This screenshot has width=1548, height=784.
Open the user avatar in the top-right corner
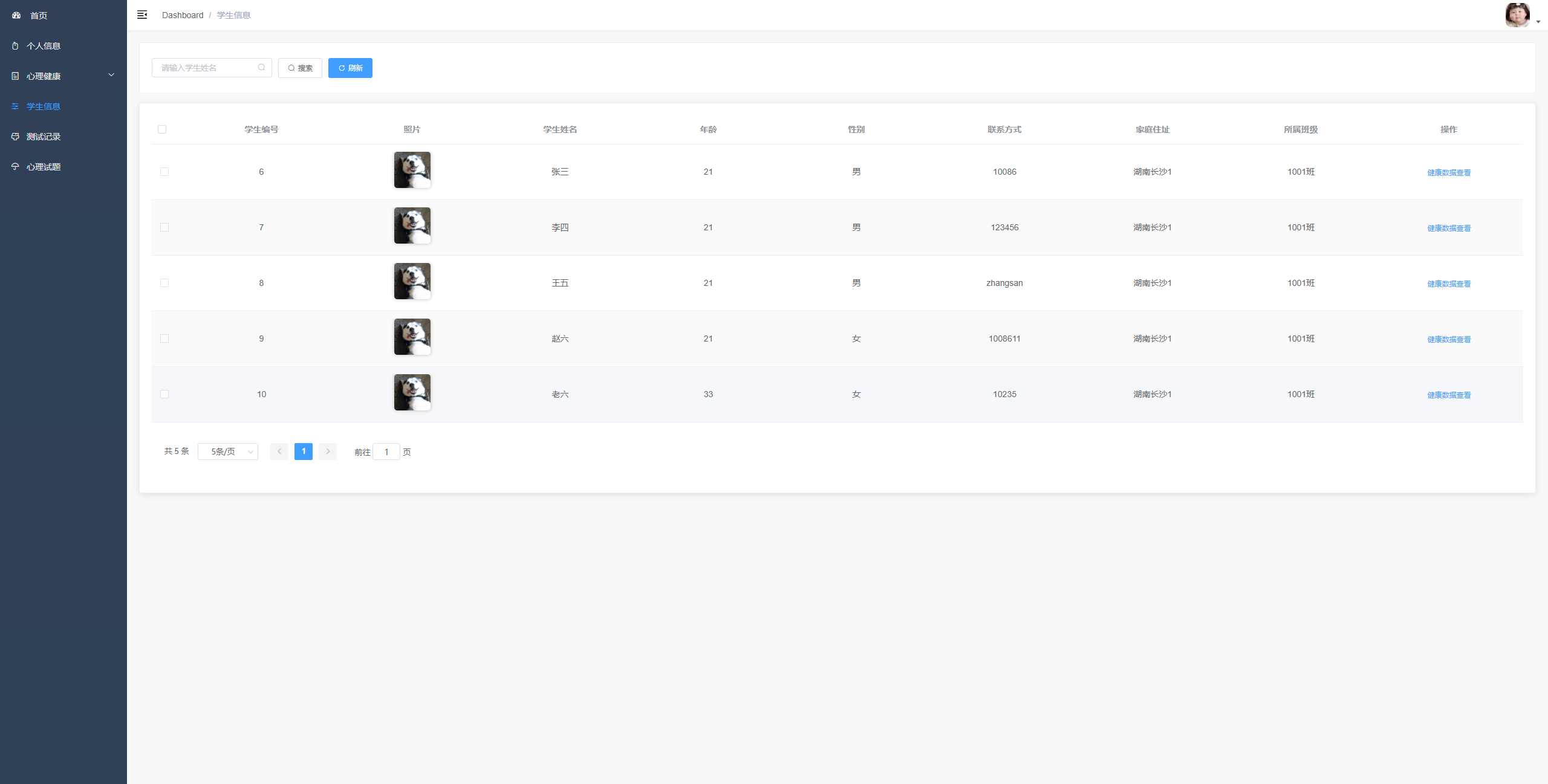[1517, 15]
